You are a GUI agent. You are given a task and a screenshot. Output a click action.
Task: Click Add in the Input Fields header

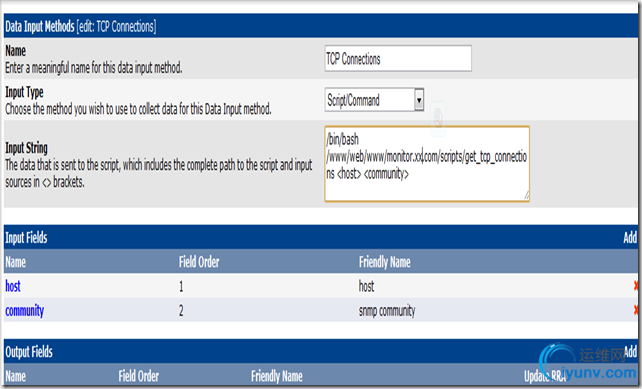[x=630, y=237]
